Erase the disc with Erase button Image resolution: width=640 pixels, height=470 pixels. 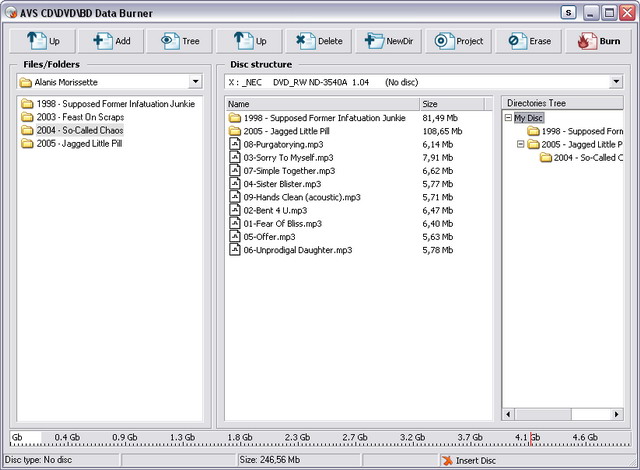(529, 41)
